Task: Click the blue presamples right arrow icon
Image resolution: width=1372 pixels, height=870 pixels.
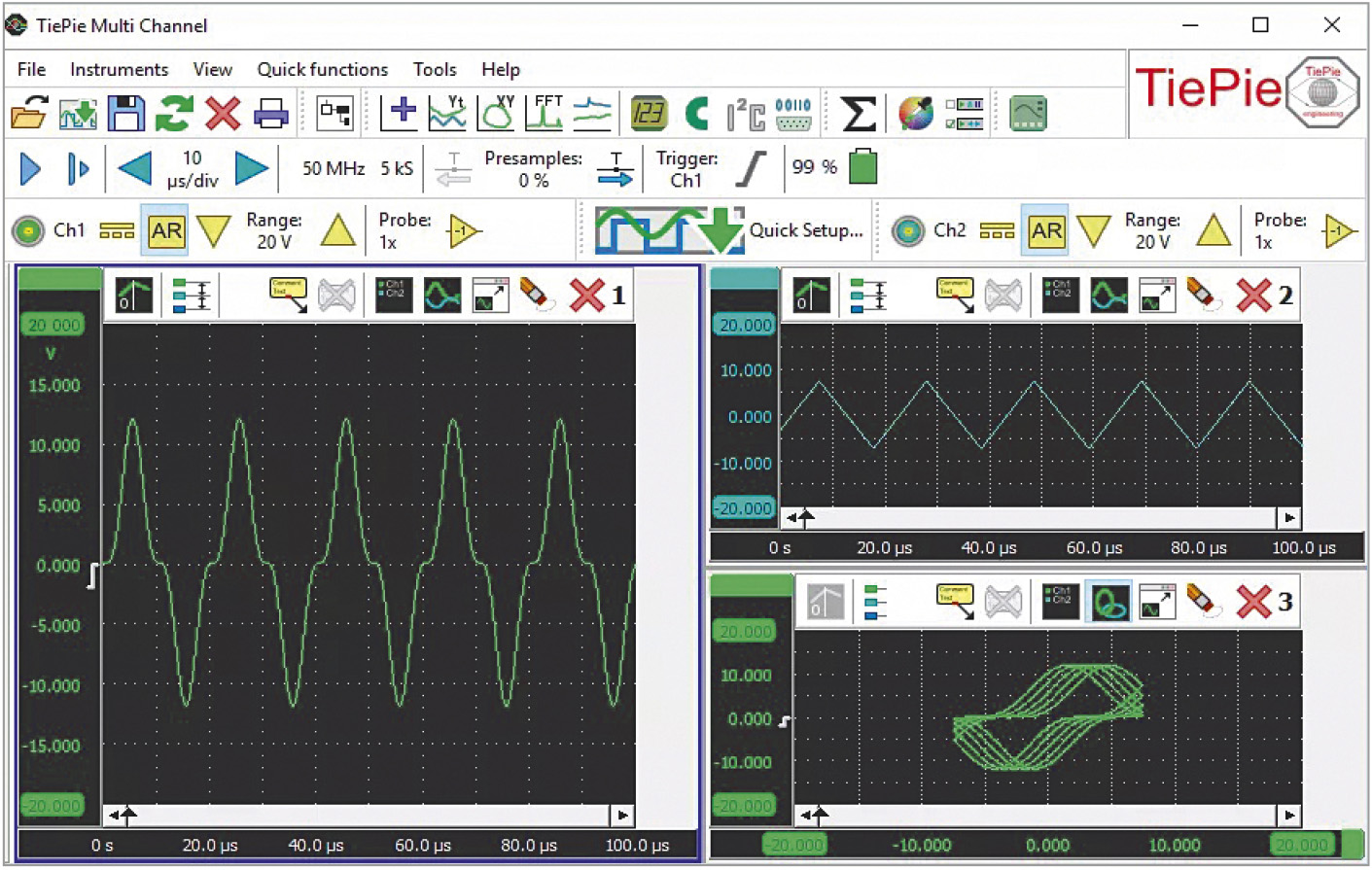Action: point(616,169)
